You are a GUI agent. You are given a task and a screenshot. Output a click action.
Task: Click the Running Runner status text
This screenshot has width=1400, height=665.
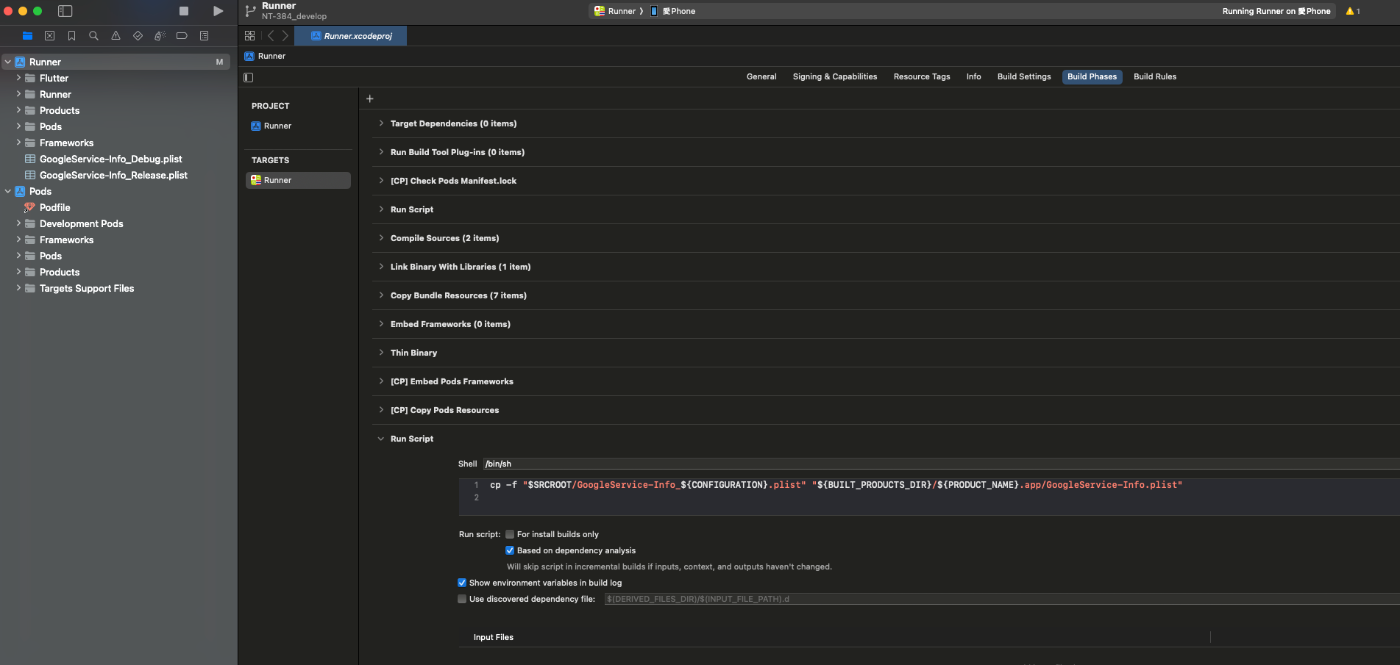1276,11
